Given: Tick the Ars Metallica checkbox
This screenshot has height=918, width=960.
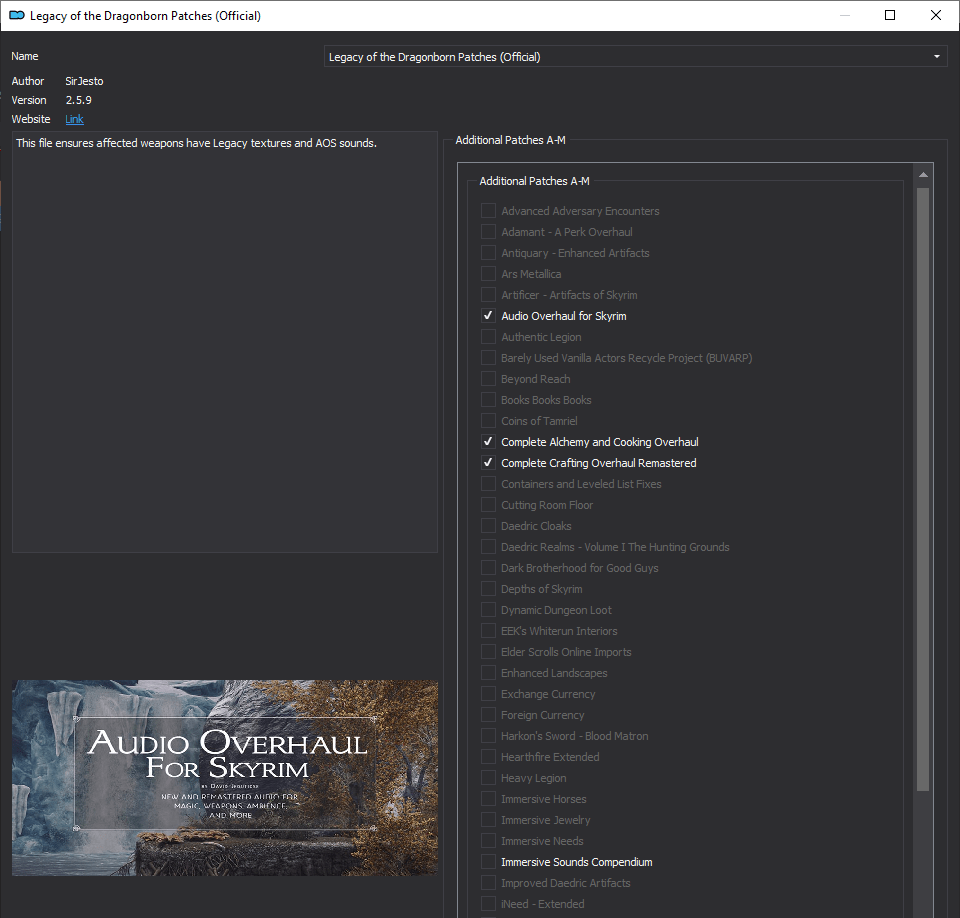Looking at the screenshot, I should 488,274.
